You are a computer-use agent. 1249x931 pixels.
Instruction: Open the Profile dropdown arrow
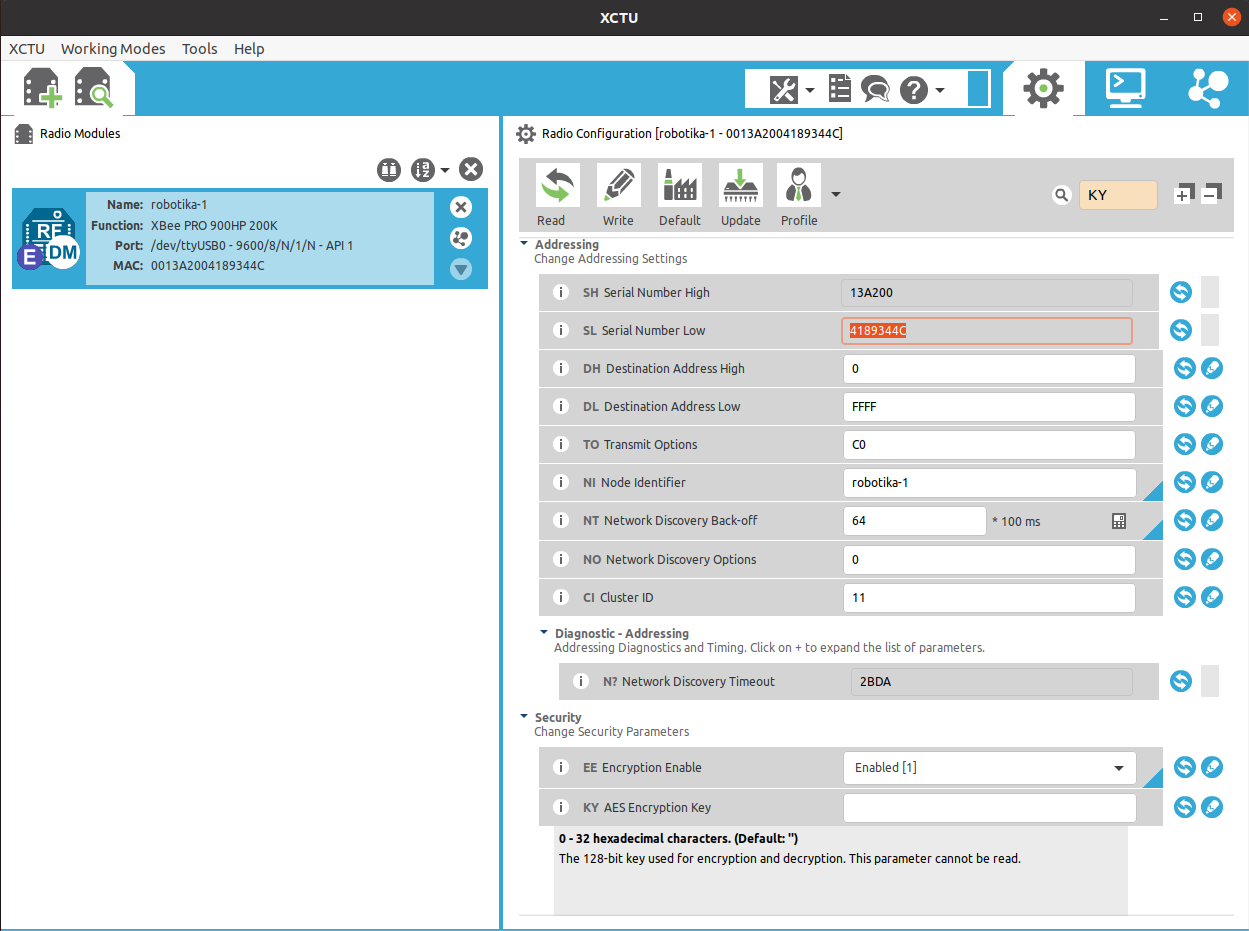[835, 194]
